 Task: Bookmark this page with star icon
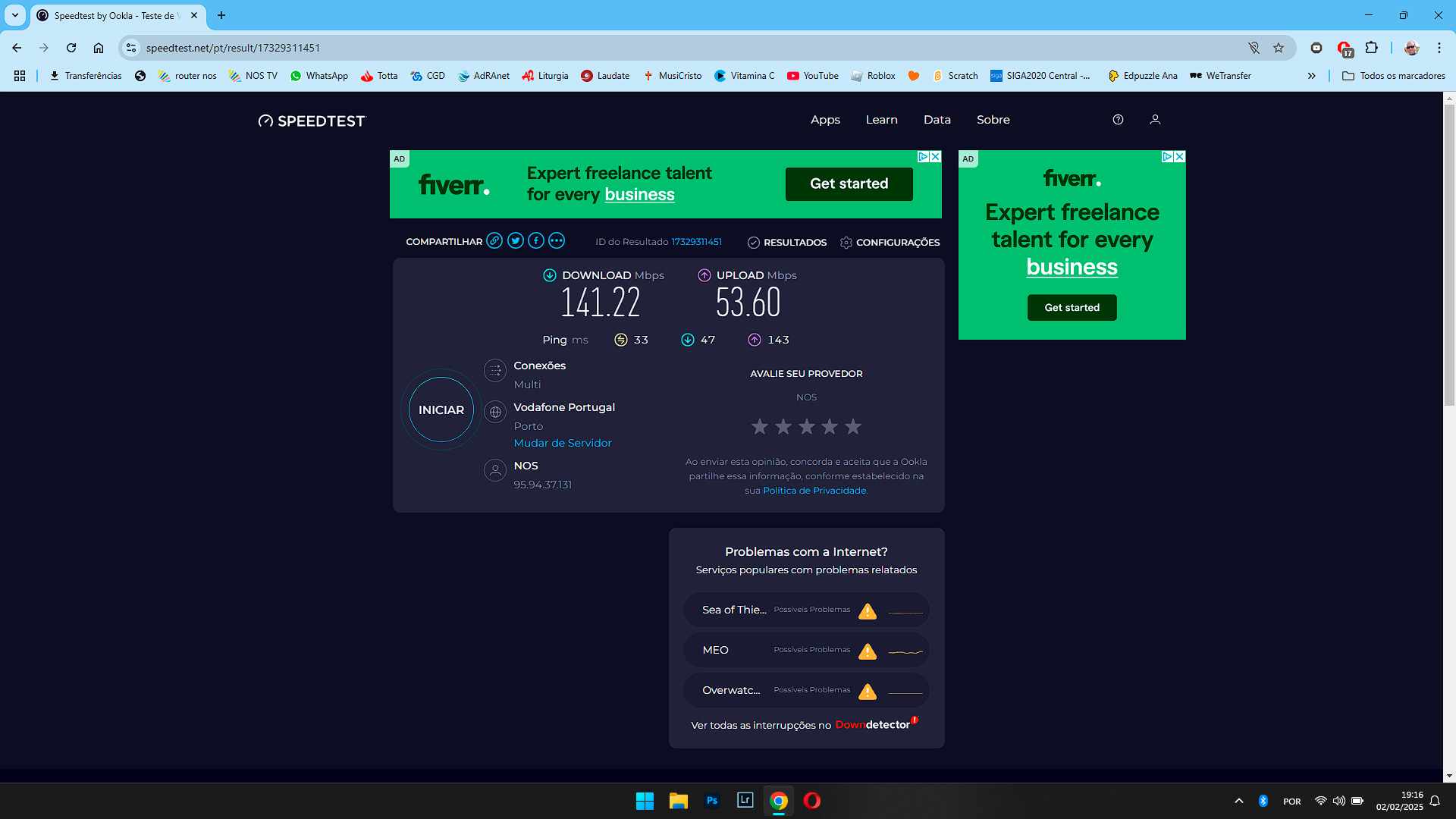1279,48
